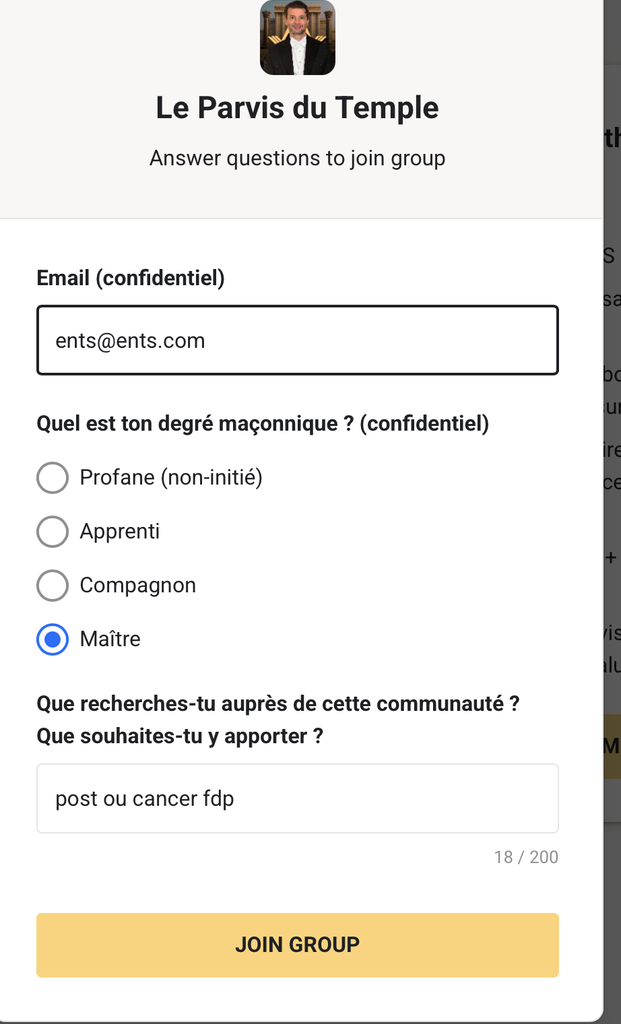The height and width of the screenshot is (1024, 621).
Task: Click the JOIN GROUP button
Action: pyautogui.click(x=297, y=945)
